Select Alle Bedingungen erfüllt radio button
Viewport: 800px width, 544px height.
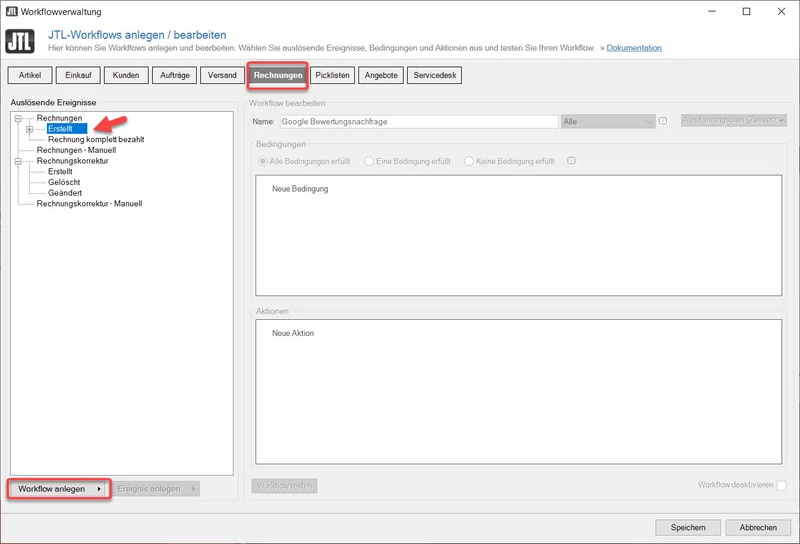coord(263,161)
